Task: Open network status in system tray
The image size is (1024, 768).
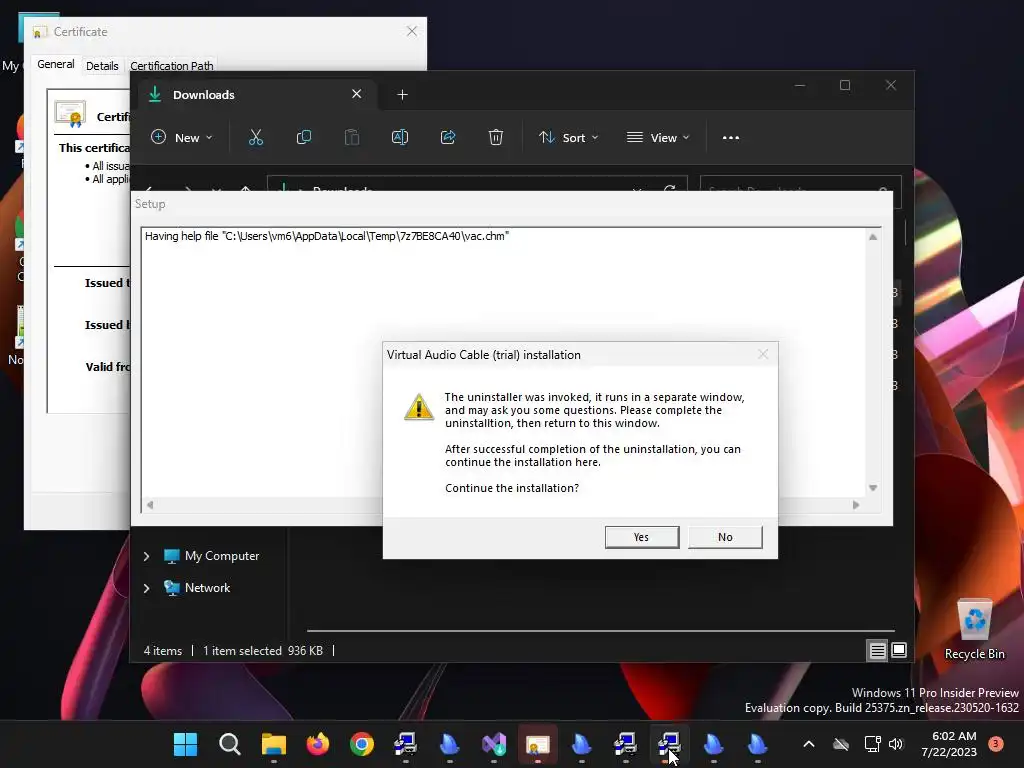Action: click(872, 744)
